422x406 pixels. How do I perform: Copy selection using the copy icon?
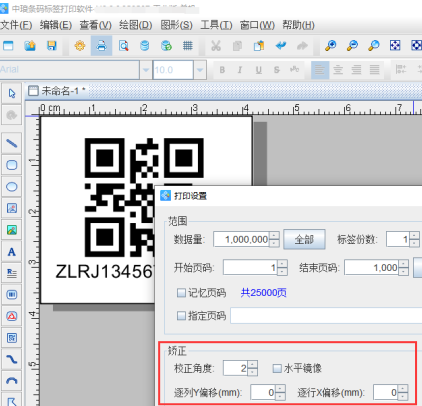(x=237, y=45)
